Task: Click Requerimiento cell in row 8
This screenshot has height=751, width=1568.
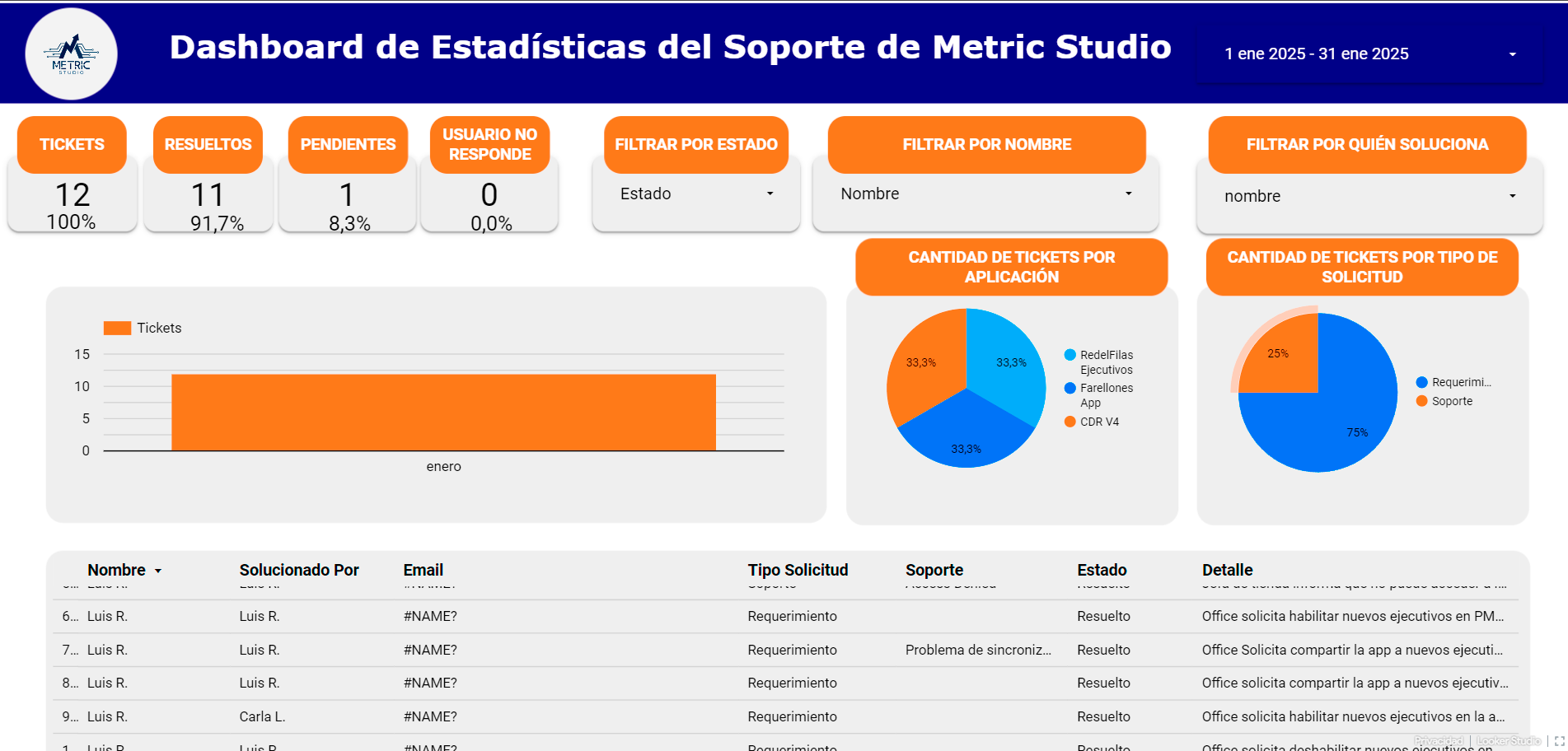Action: [x=792, y=683]
